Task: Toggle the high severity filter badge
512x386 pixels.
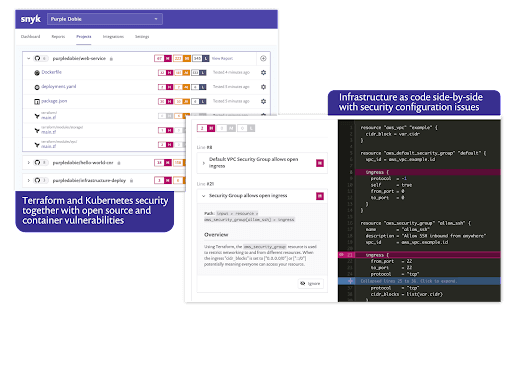Action: 206,128
